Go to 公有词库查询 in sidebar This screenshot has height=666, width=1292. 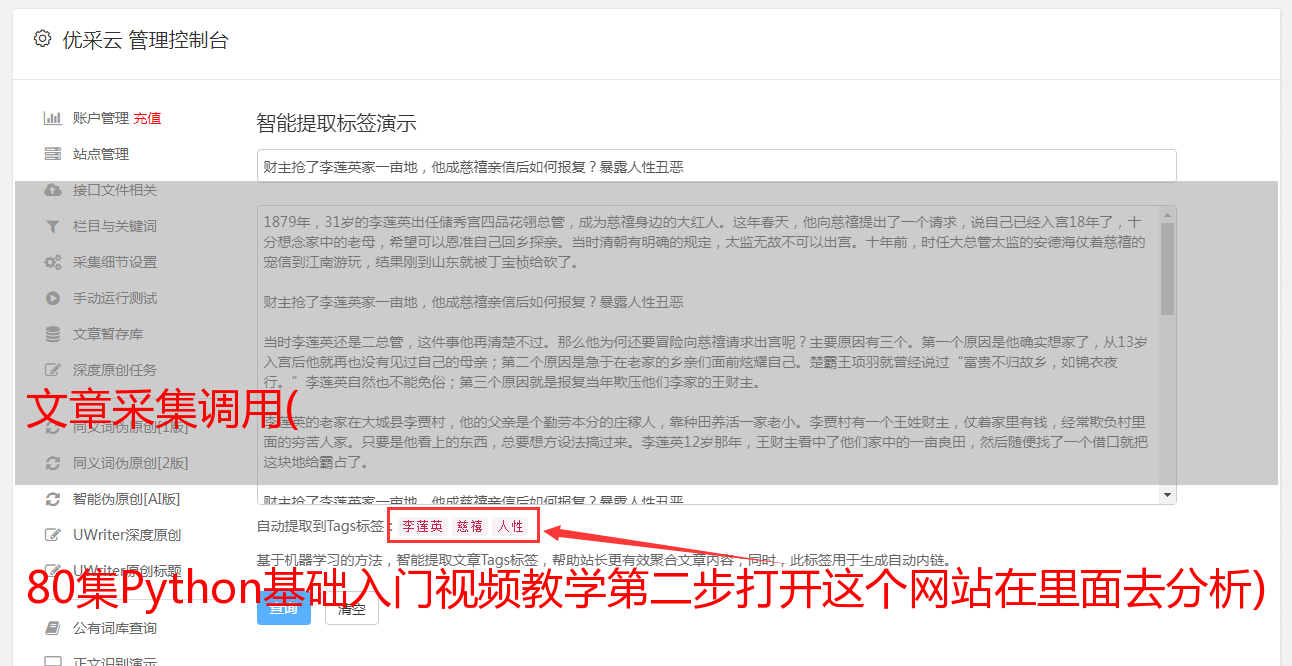click(115, 628)
